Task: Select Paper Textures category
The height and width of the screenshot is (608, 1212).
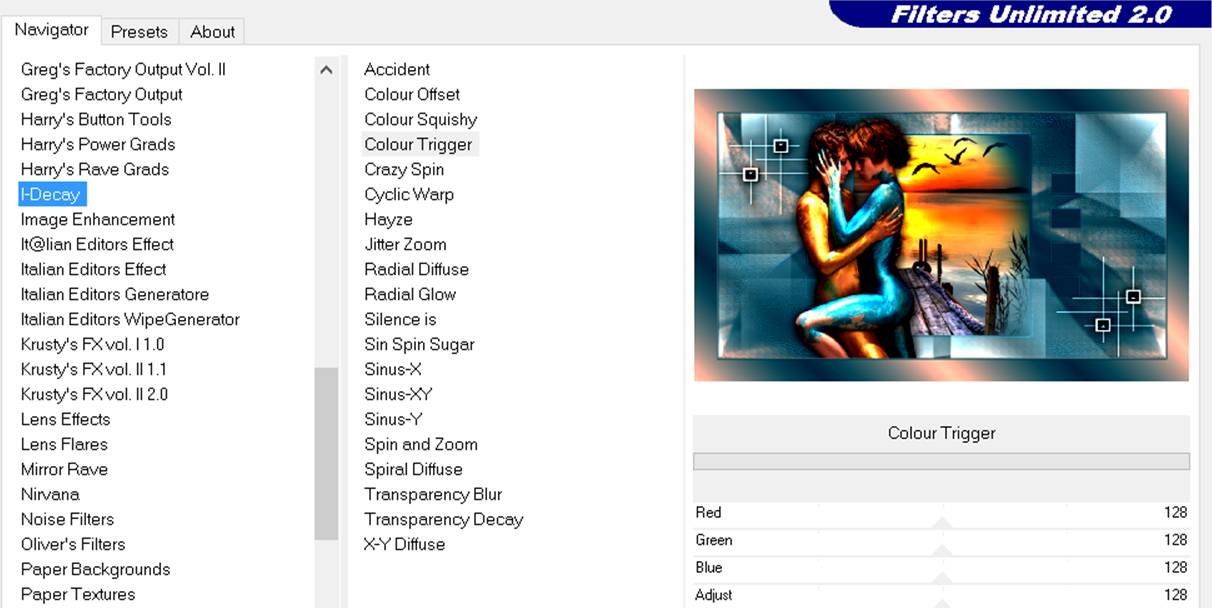Action: click(78, 594)
